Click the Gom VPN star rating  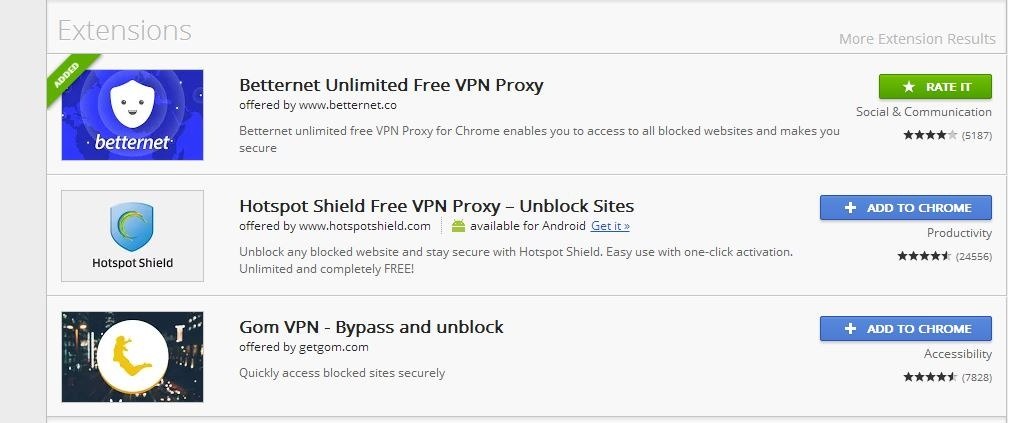(930, 377)
